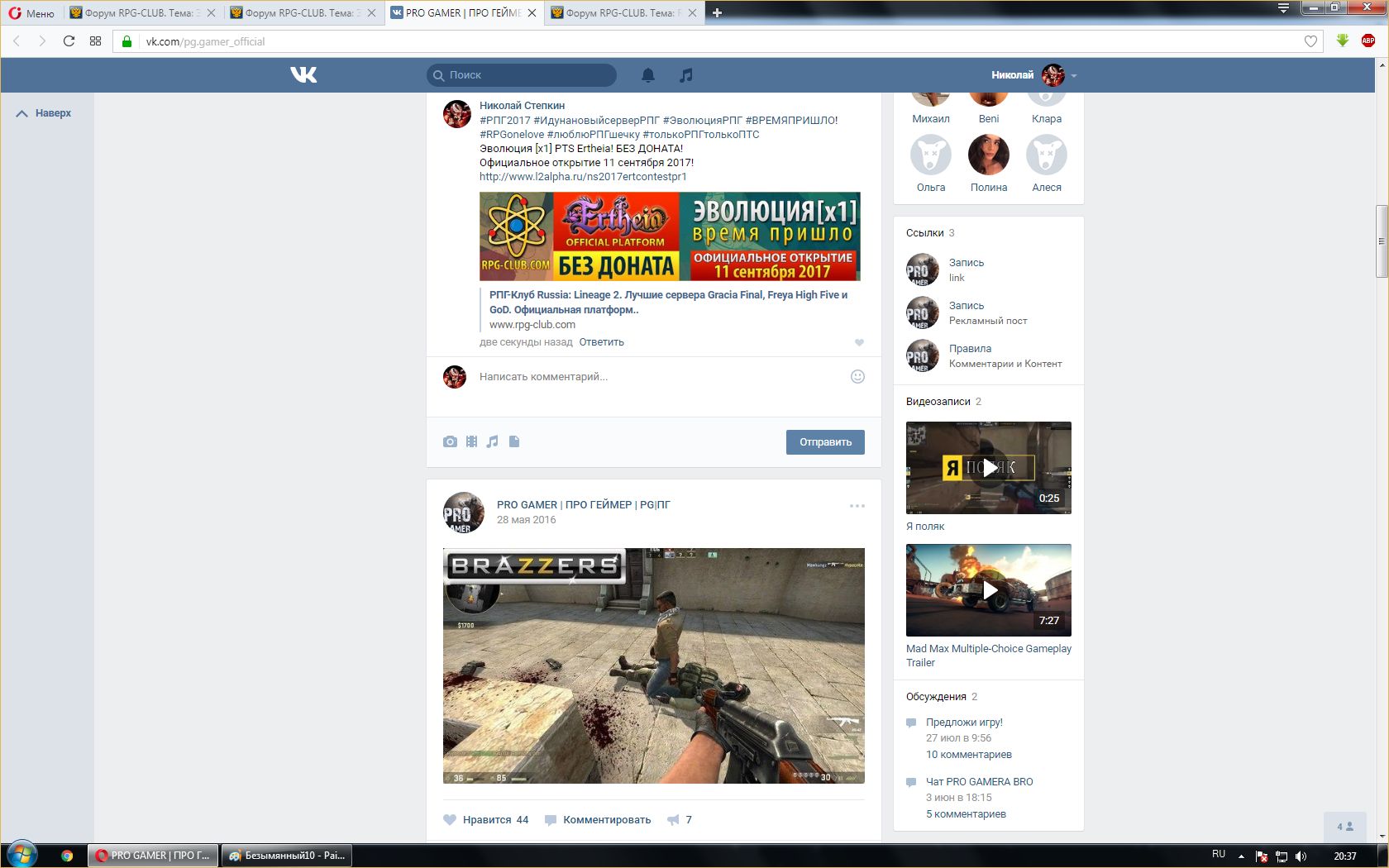Switch to Безымянный10 Paint taskbar window
Viewport: 1389px width, 868px height.
287,856
